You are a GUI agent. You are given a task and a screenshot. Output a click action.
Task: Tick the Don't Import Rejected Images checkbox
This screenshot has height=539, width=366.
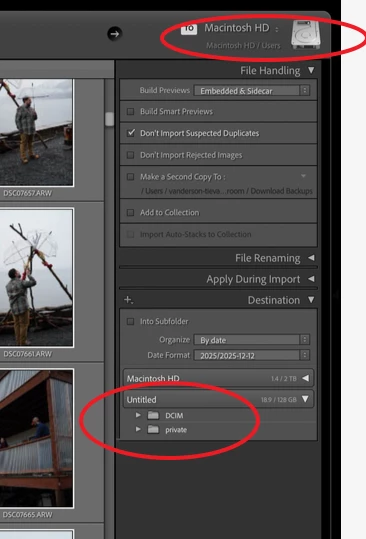coord(130,155)
